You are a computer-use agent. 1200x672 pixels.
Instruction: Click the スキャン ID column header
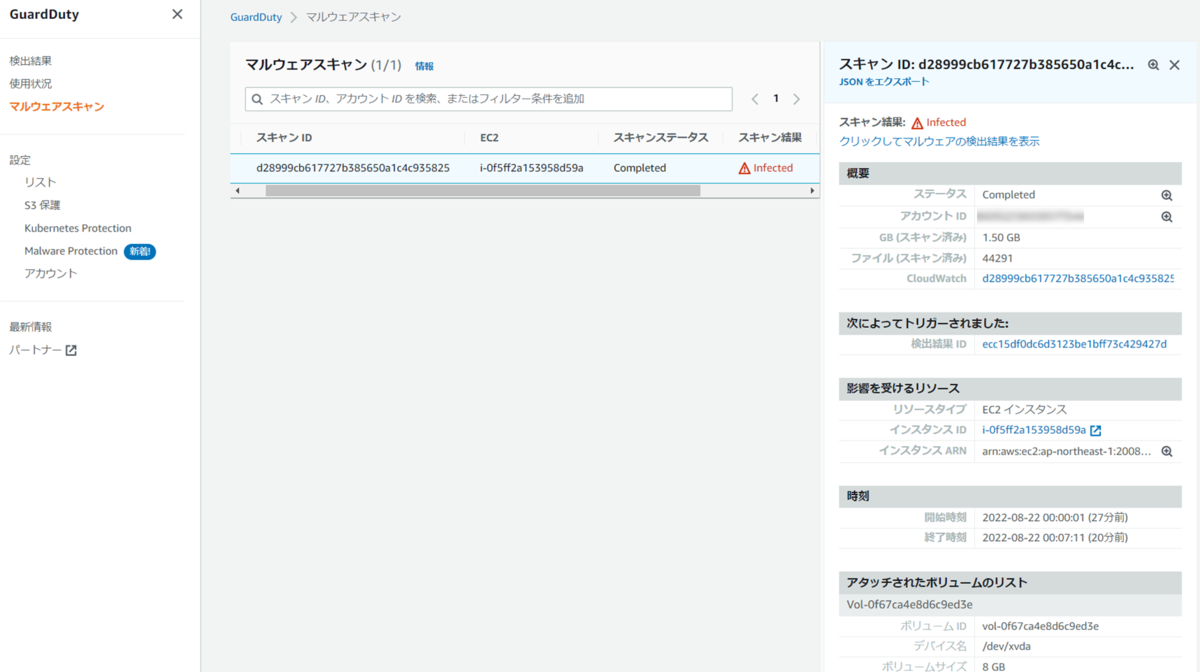[284, 138]
